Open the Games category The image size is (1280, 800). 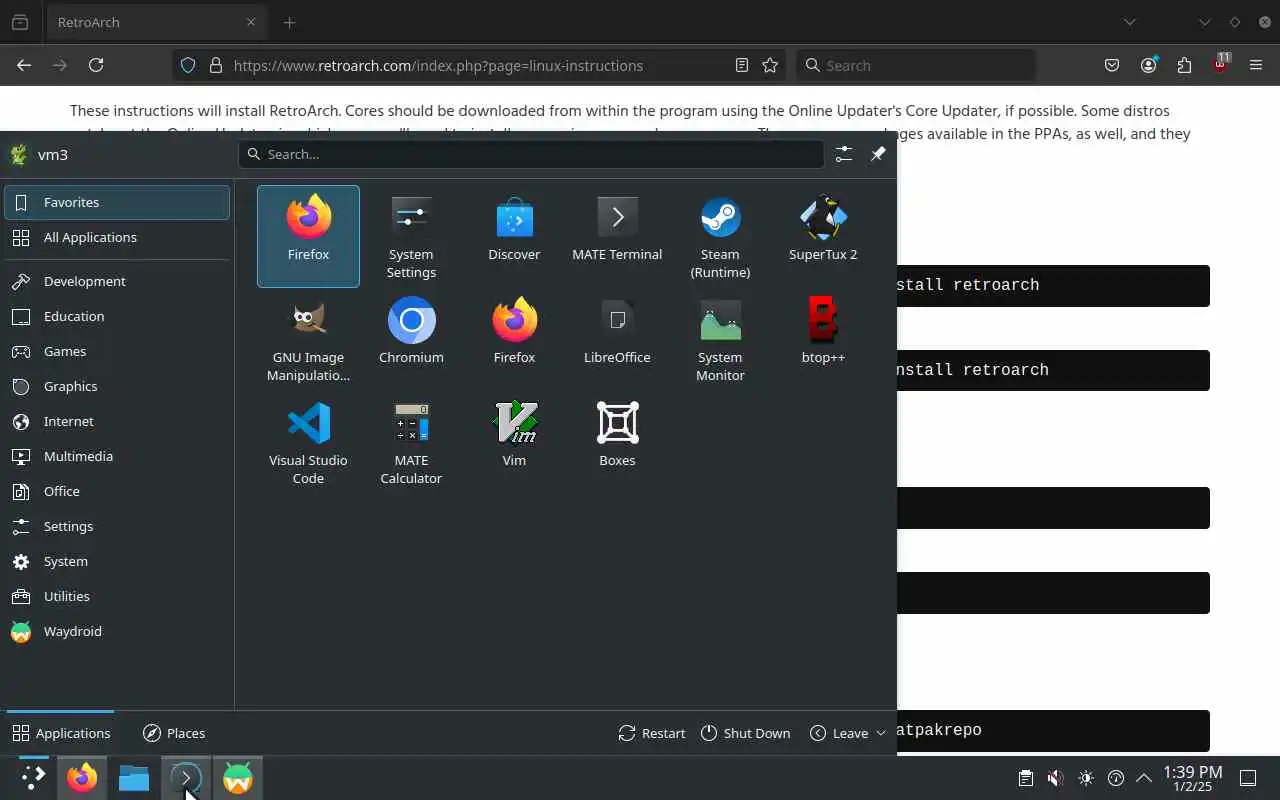pos(117,351)
